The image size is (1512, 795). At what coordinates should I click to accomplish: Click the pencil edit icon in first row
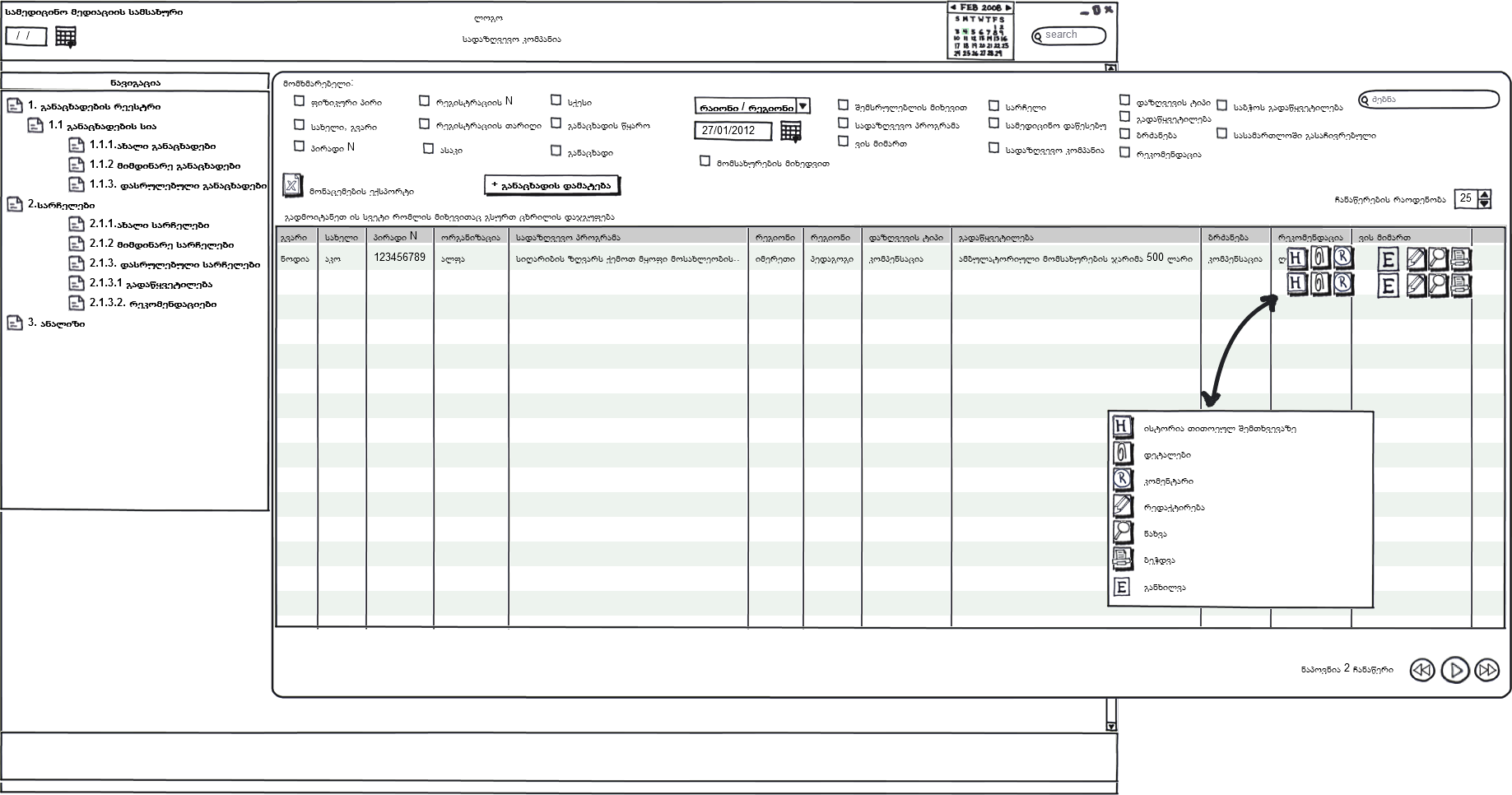coord(1416,259)
